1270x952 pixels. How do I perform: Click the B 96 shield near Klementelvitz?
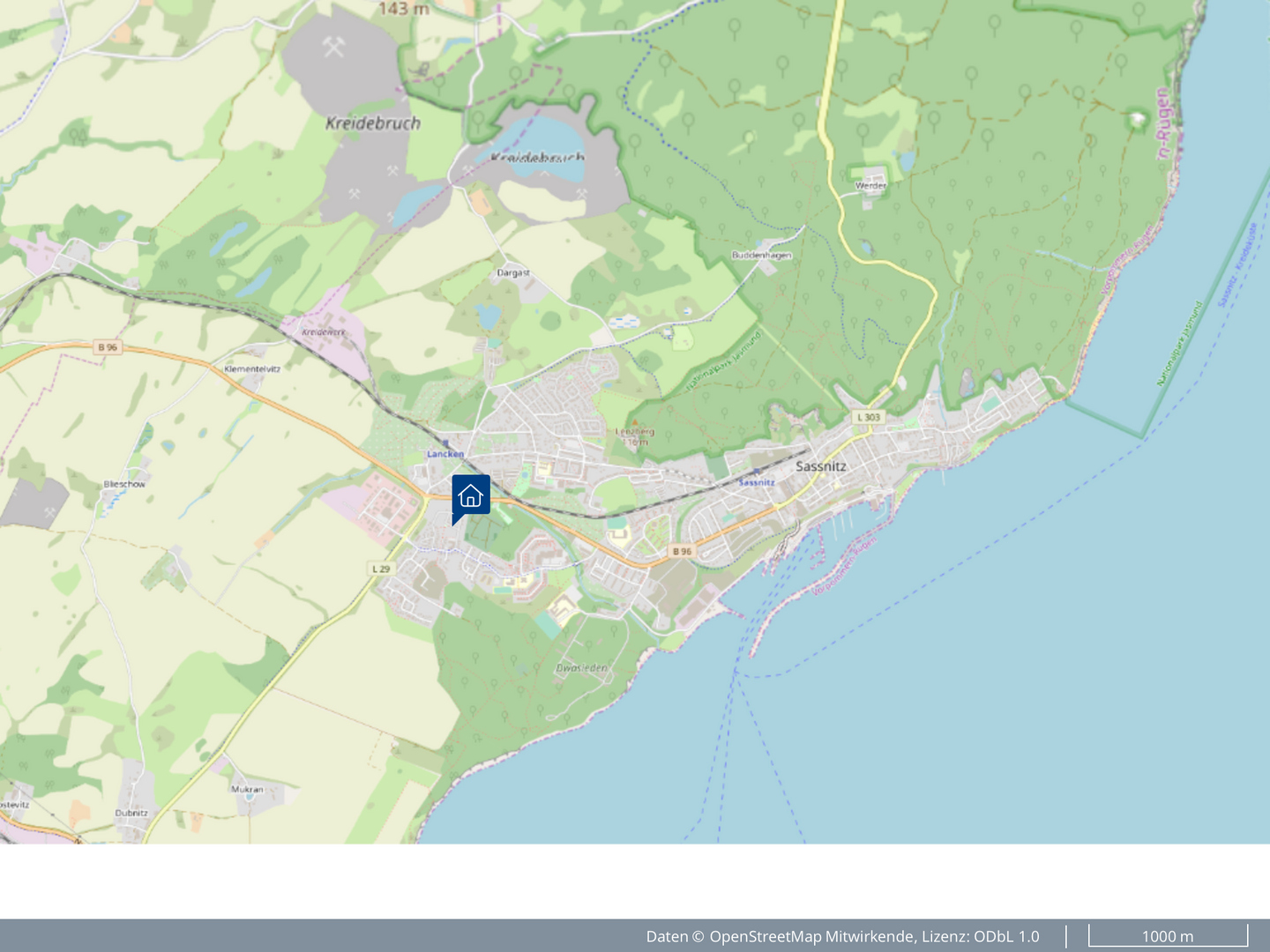[x=108, y=347]
